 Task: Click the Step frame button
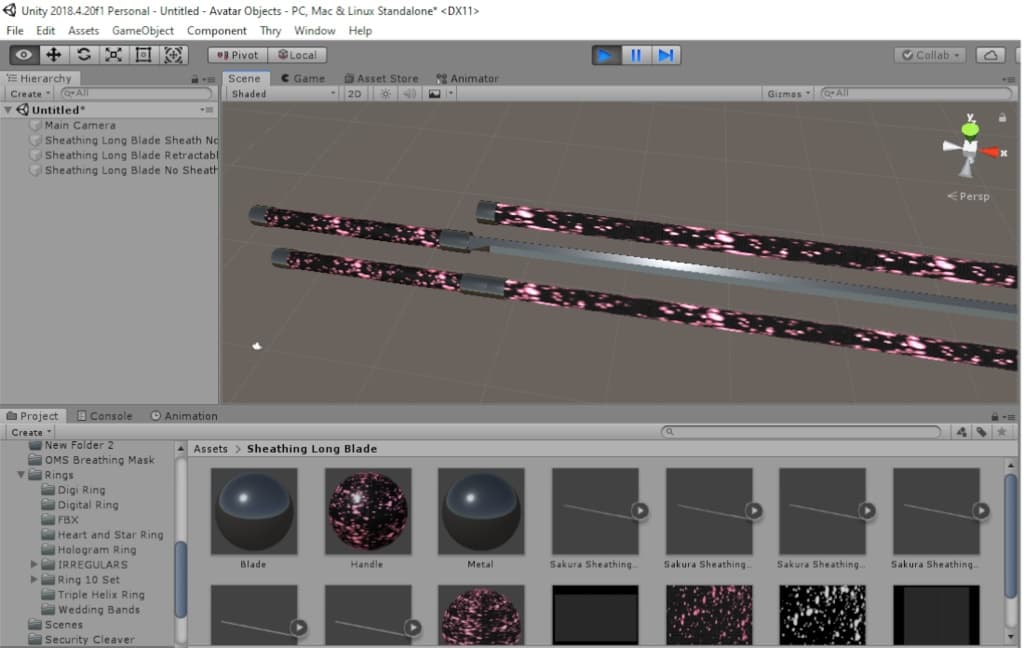click(x=666, y=55)
